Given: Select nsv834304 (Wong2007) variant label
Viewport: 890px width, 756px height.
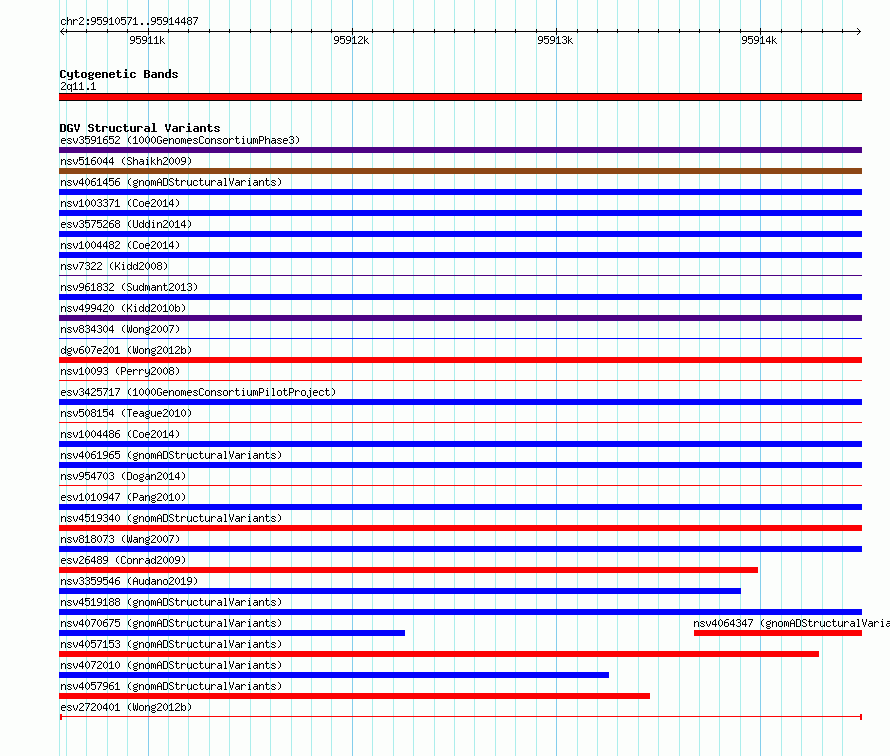Looking at the screenshot, I should pos(120,329).
